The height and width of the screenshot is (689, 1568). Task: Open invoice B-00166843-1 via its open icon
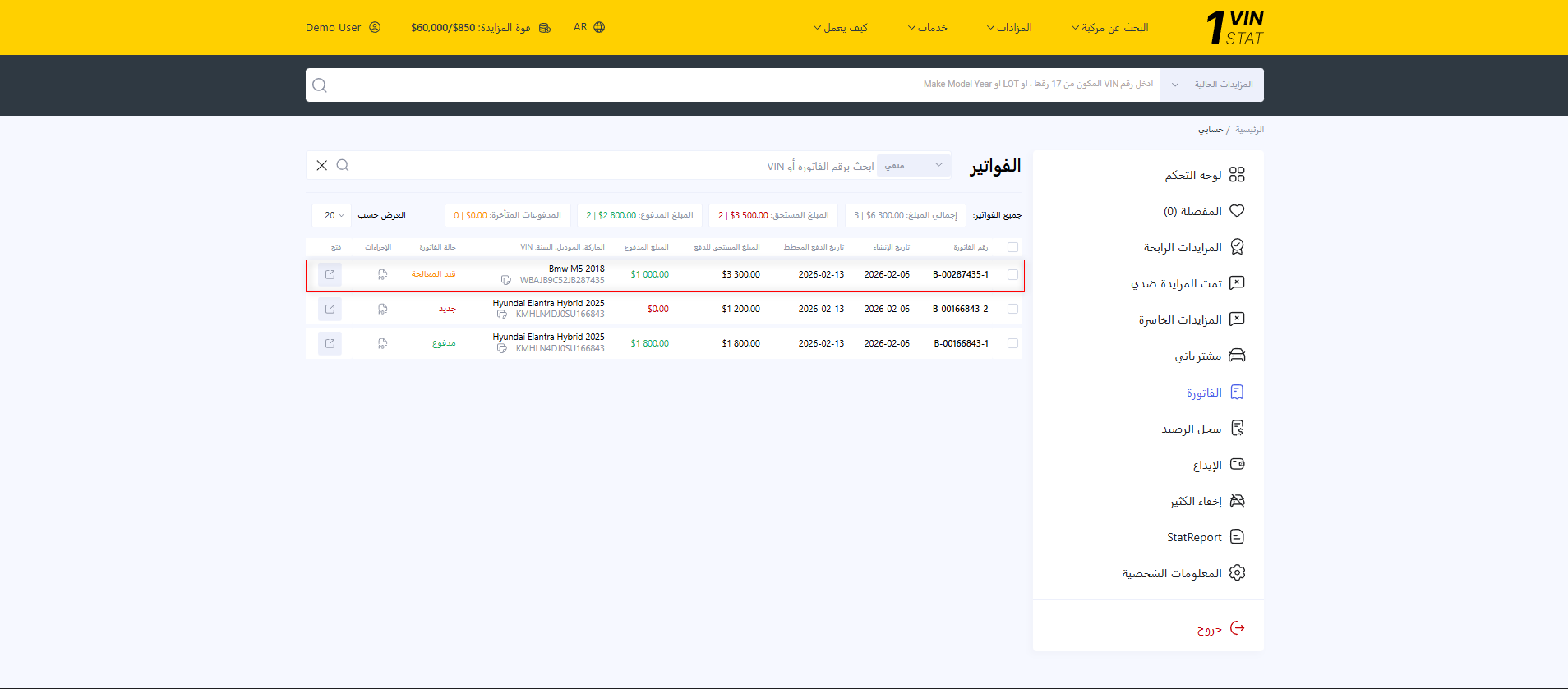click(x=330, y=344)
